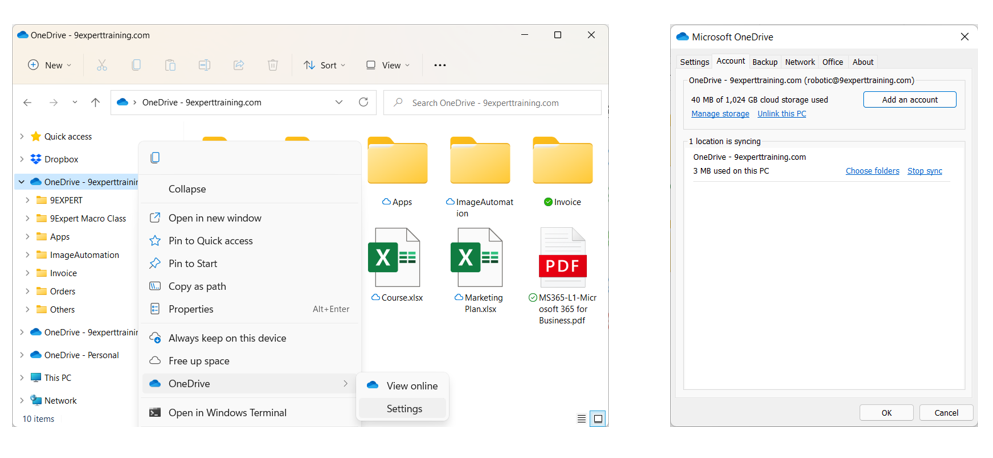This screenshot has height=458, width=993.
Task: Open the Sort dropdown menu
Action: click(324, 65)
